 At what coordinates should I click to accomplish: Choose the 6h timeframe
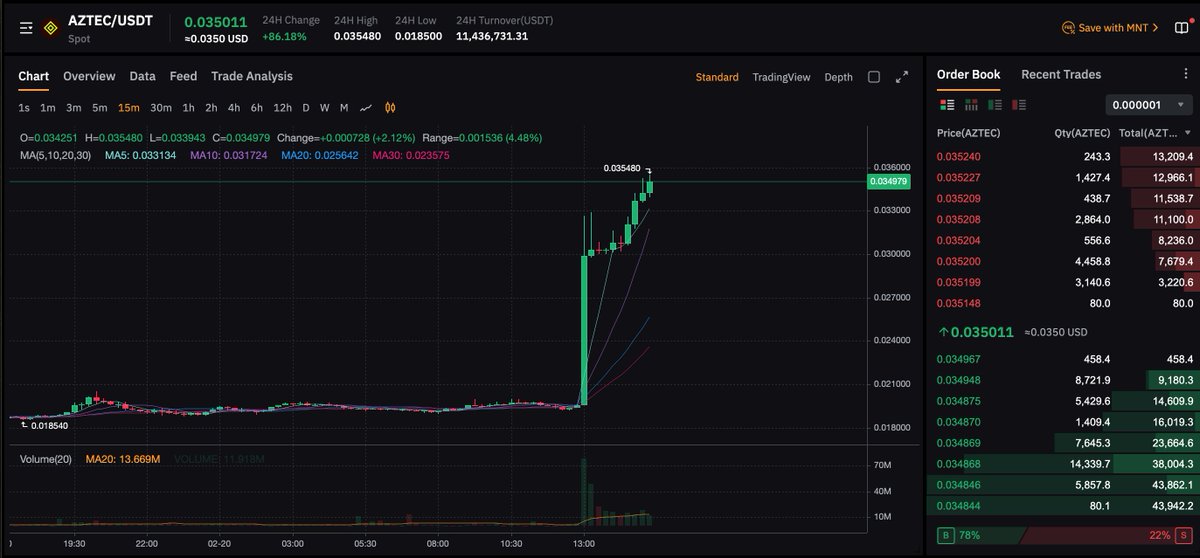tap(257, 108)
